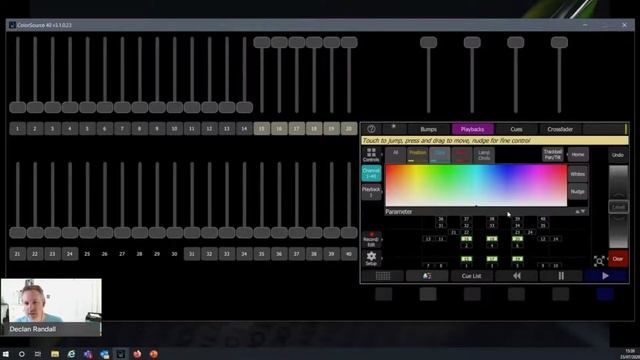
Task: Open the help question mark button
Action: point(371,129)
